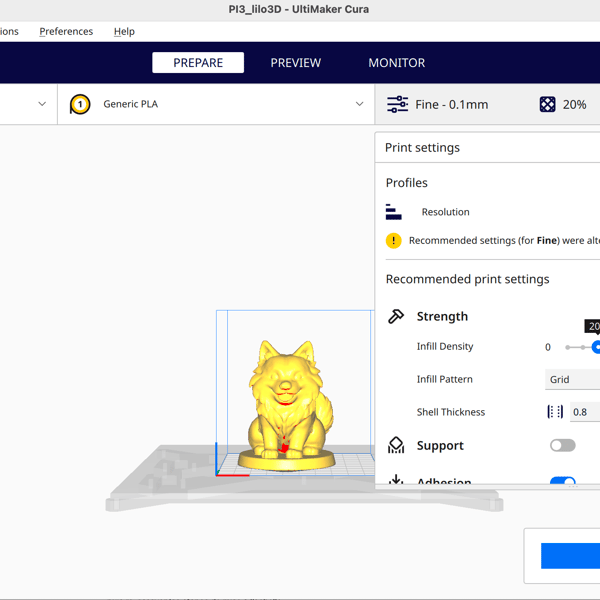
Task: Click the Infill Density slider handle
Action: (596, 347)
